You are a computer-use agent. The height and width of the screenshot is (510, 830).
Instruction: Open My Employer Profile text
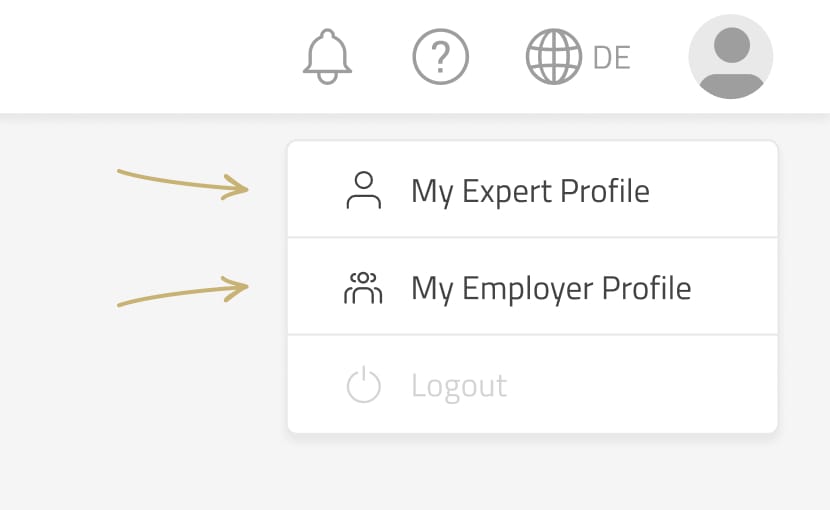551,288
